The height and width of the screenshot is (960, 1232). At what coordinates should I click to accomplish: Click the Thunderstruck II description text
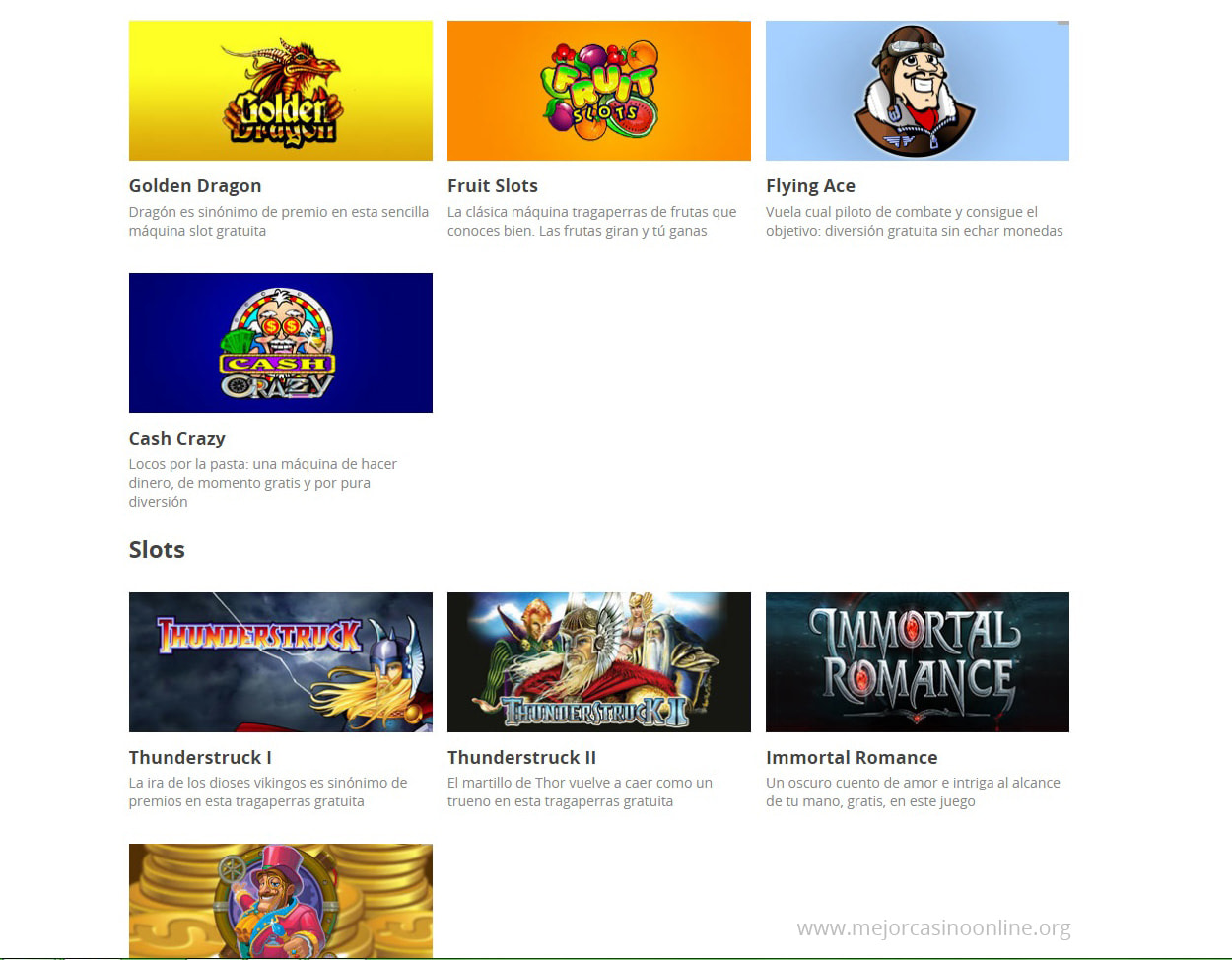pos(580,792)
